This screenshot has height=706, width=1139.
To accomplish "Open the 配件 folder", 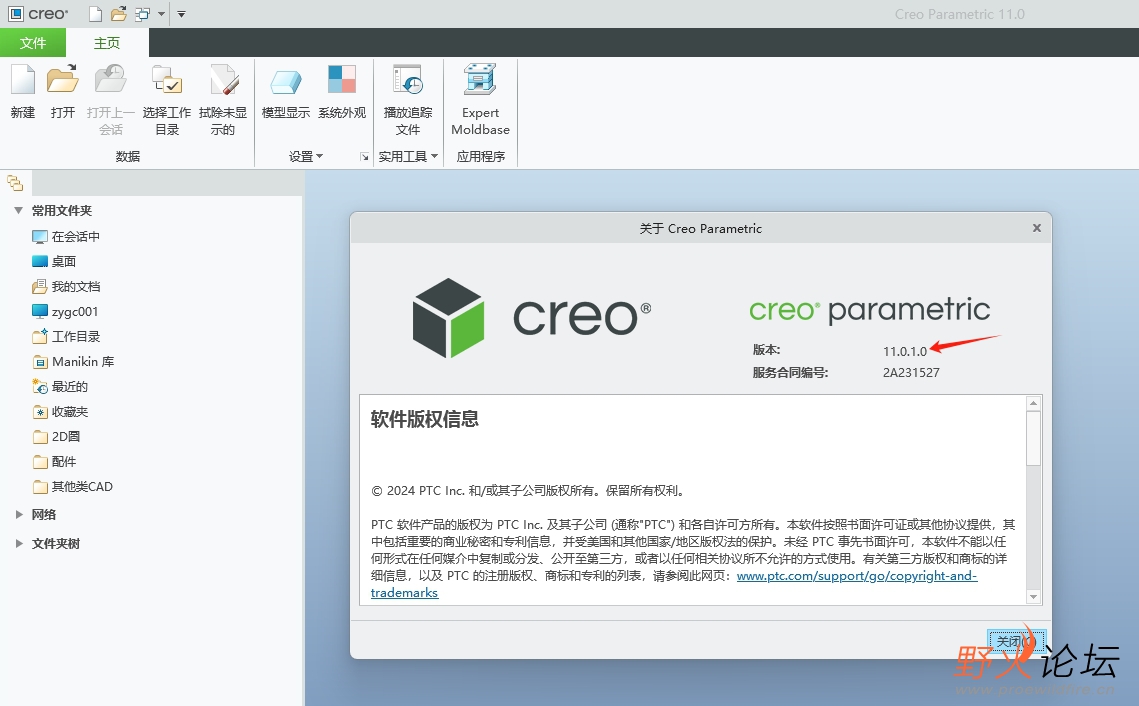I will [x=54, y=462].
